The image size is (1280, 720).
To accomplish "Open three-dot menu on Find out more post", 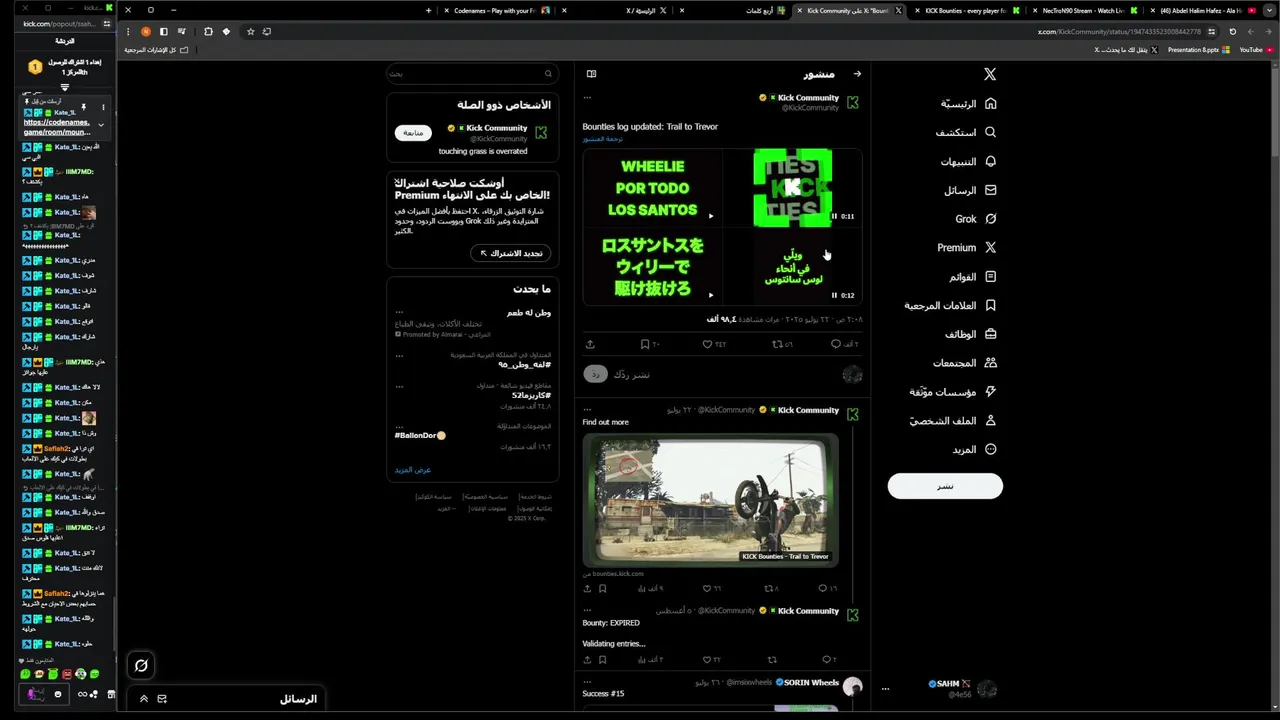I will tap(588, 410).
